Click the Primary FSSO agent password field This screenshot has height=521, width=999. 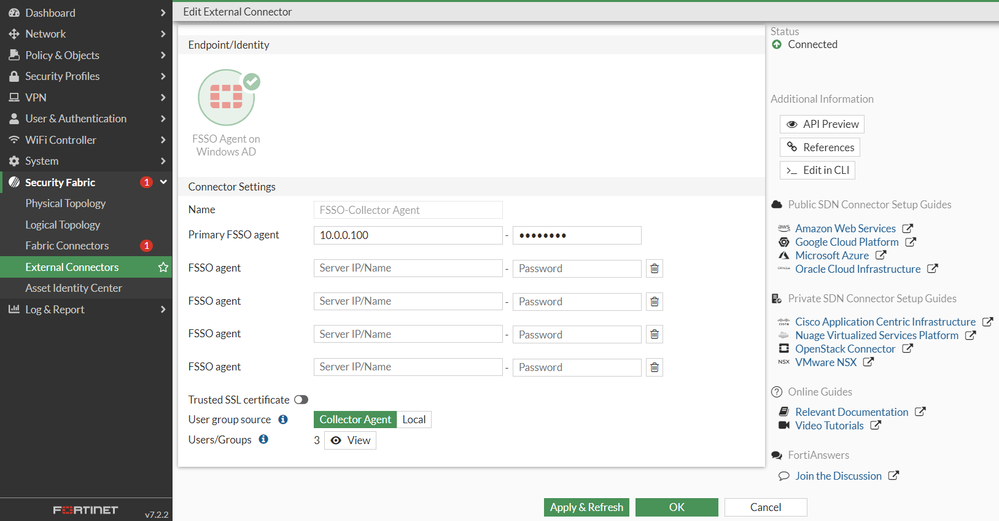point(577,235)
